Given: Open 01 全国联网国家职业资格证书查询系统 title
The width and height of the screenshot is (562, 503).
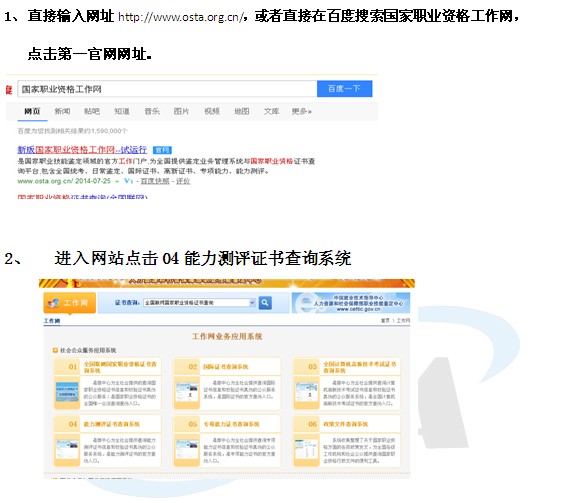Looking at the screenshot, I should [120, 367].
